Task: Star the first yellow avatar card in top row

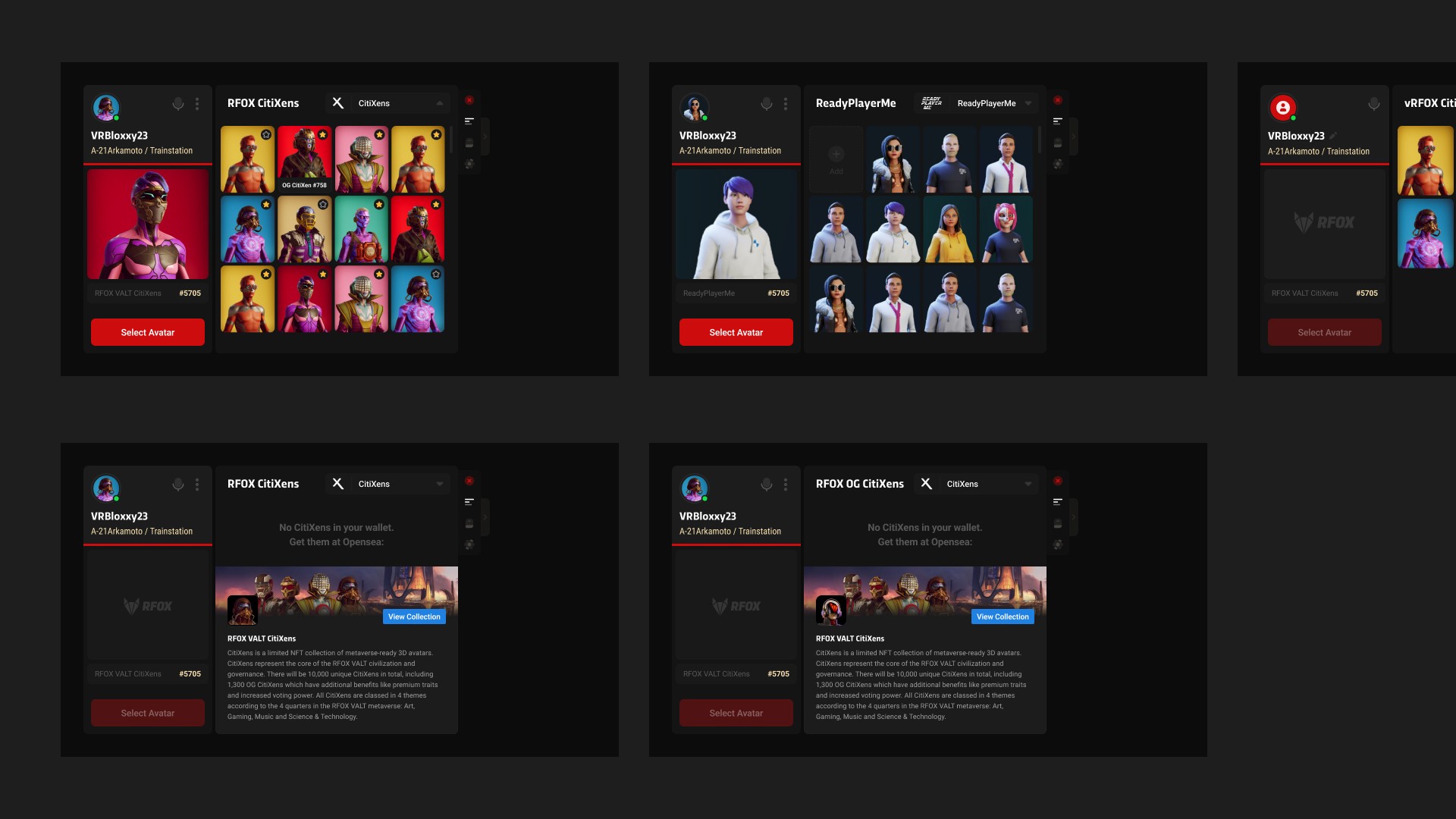Action: 266,135
